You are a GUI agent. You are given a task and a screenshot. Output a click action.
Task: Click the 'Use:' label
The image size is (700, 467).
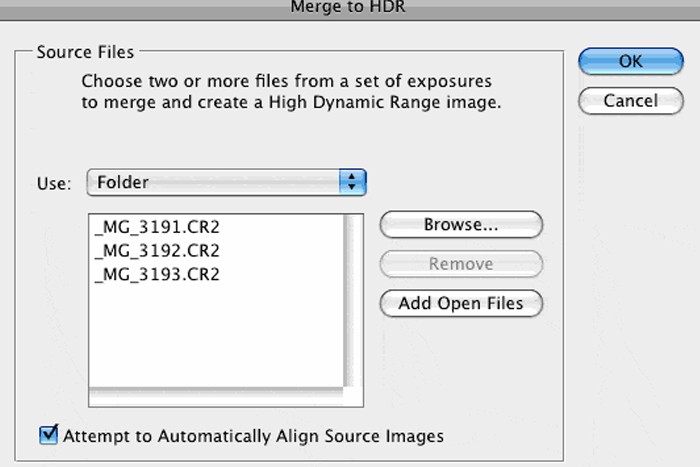click(54, 184)
